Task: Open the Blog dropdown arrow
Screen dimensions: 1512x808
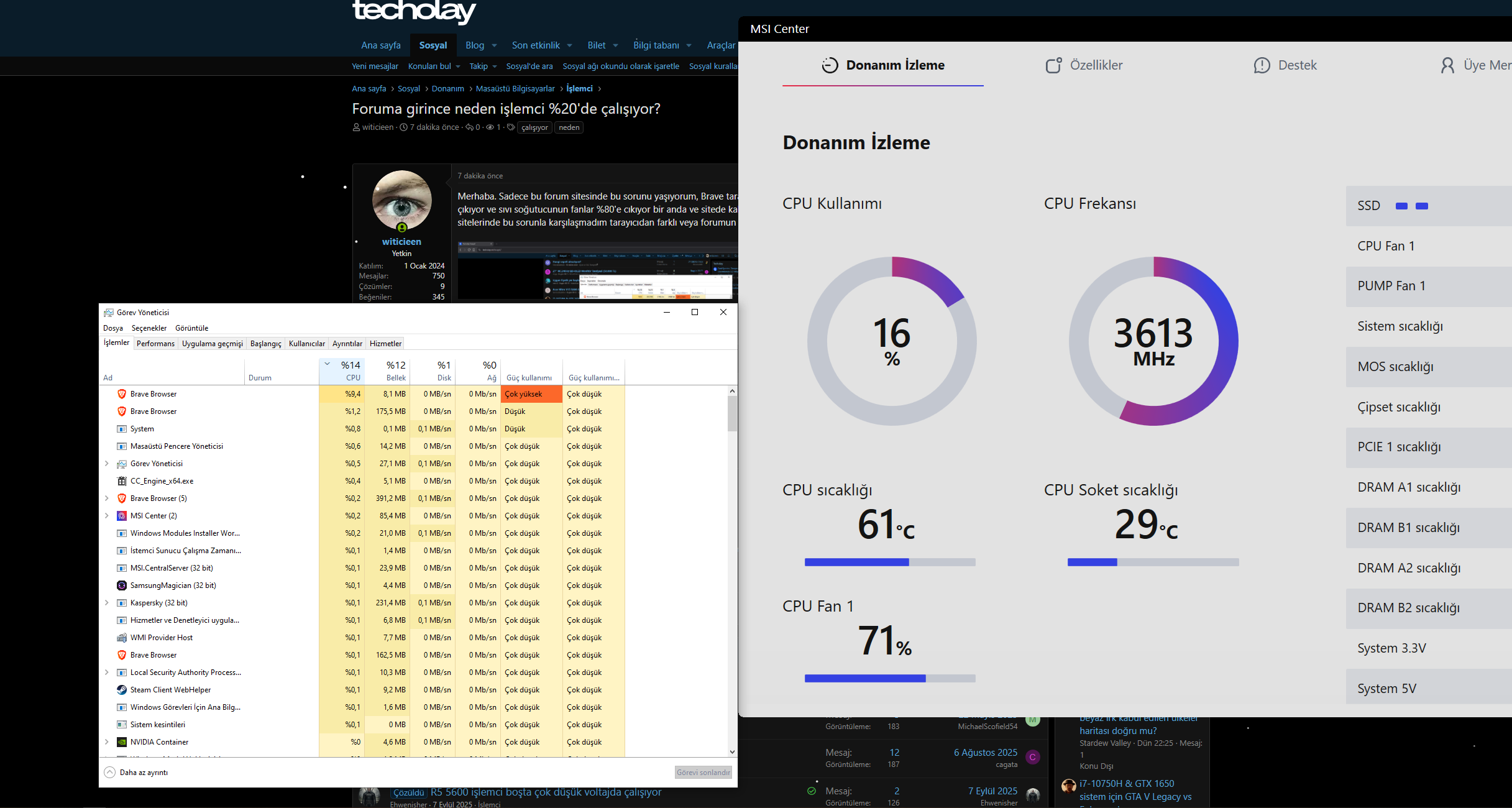Action: tap(495, 45)
